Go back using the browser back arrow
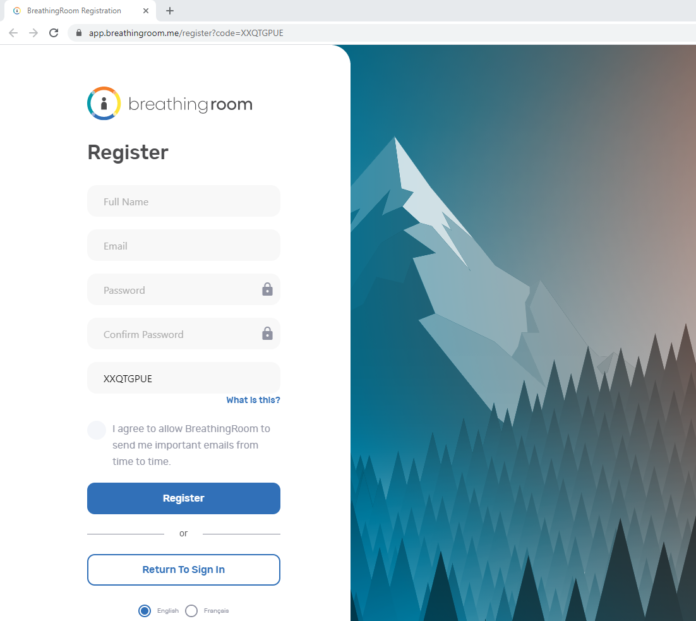 coord(13,33)
